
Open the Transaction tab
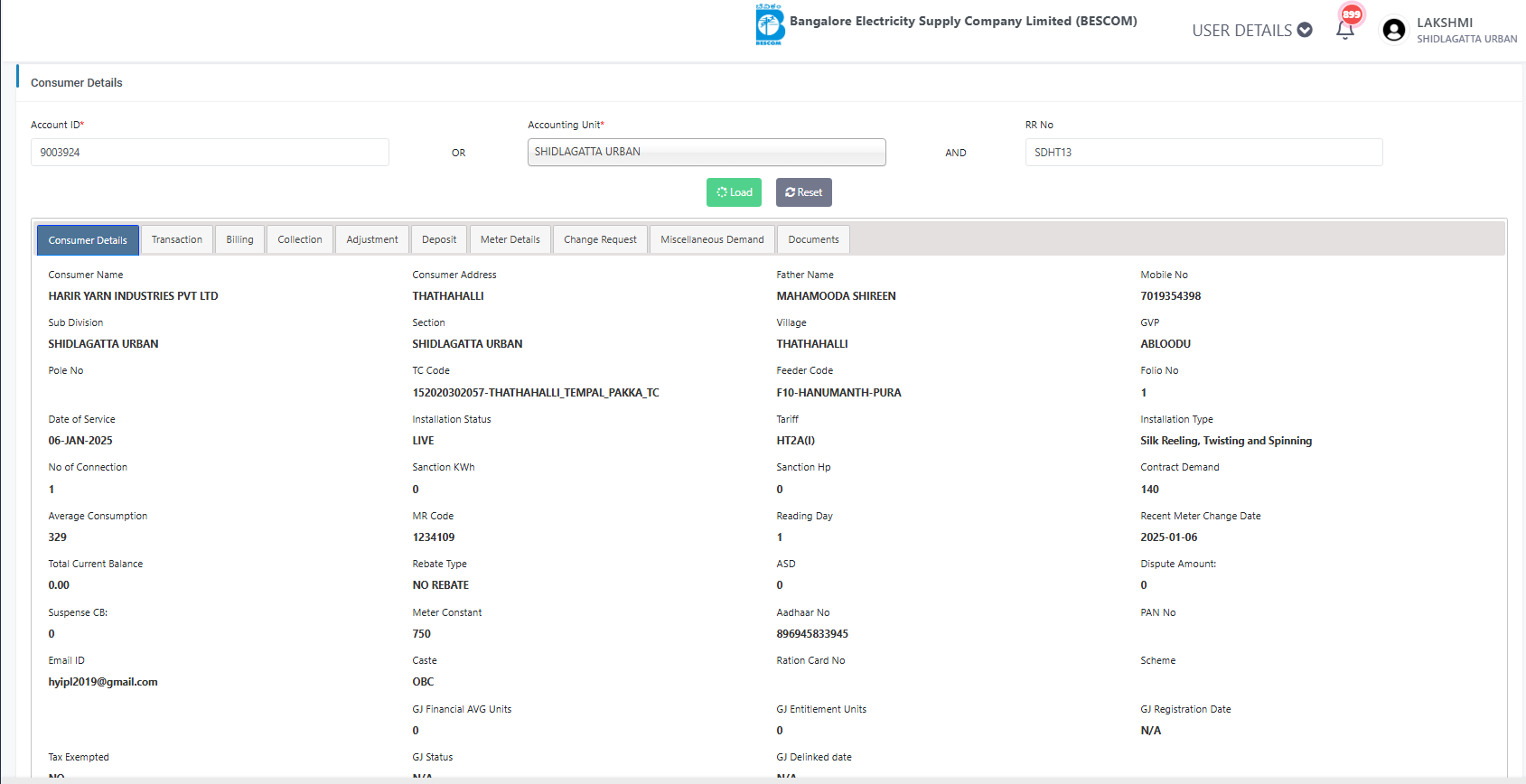[x=177, y=239]
